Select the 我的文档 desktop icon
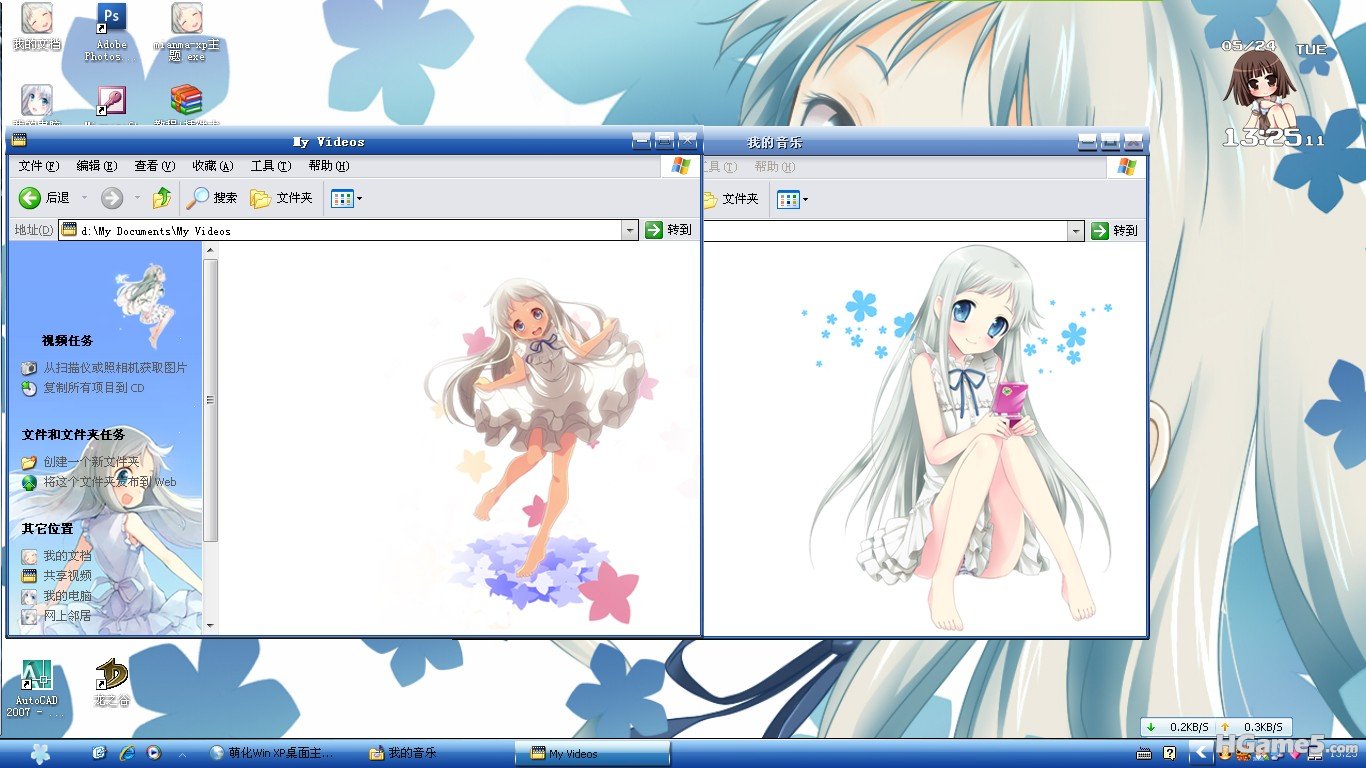Screen dimensions: 1366x768 pos(37,27)
